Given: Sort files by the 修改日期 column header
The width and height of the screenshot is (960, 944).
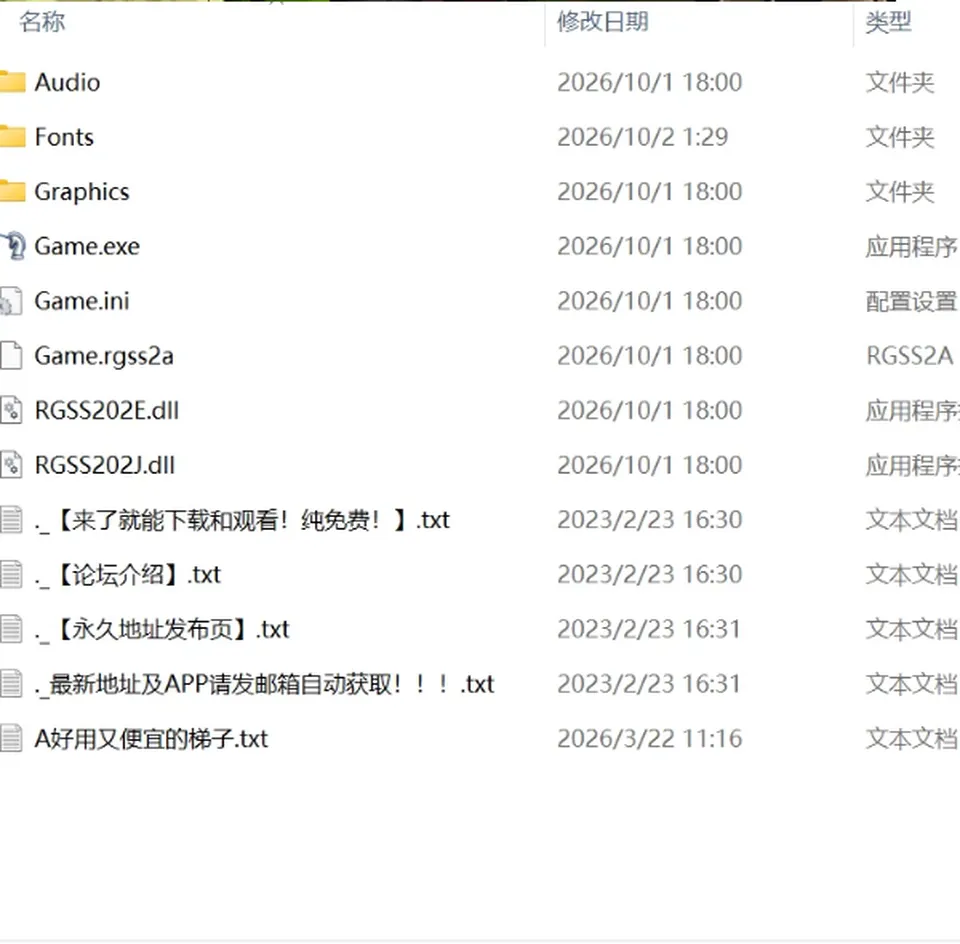Looking at the screenshot, I should point(602,22).
